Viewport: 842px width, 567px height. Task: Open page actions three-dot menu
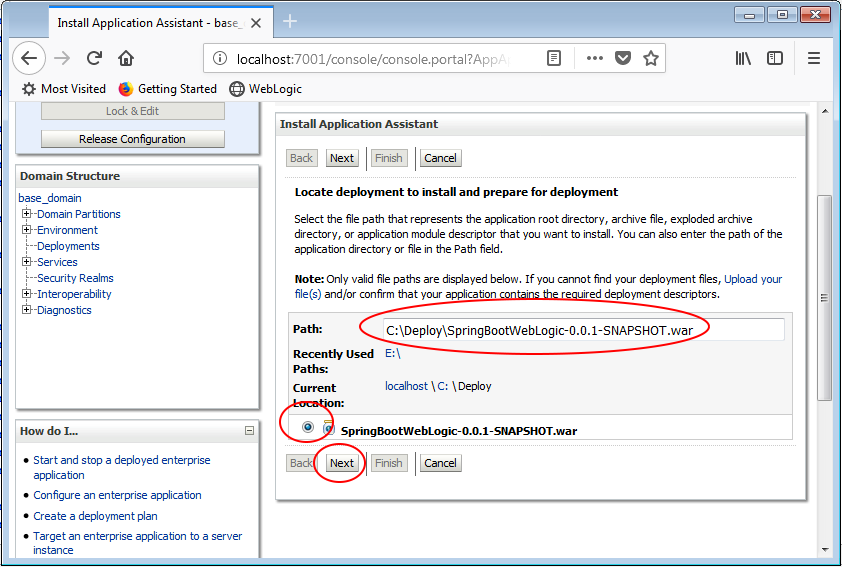pos(594,58)
